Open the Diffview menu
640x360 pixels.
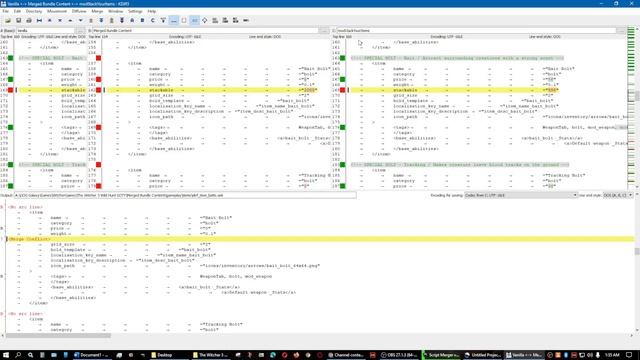(x=79, y=11)
